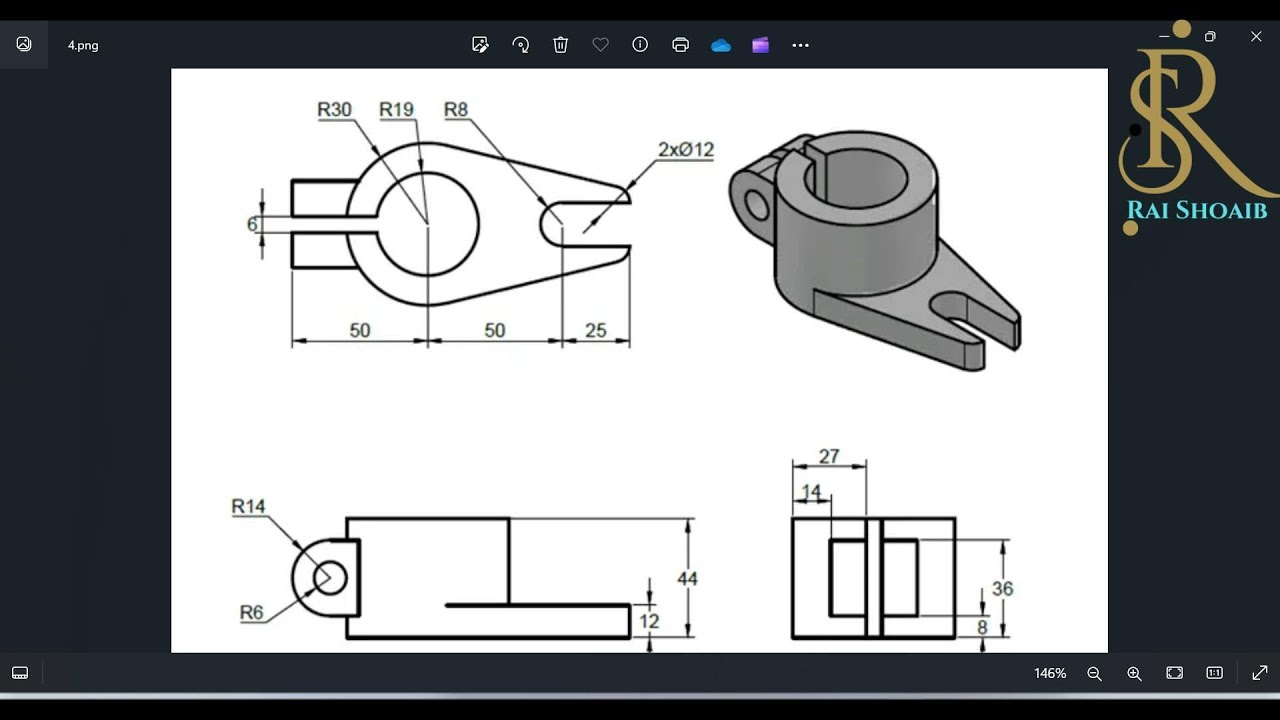Click the isometric 3D part rendering

(875, 250)
